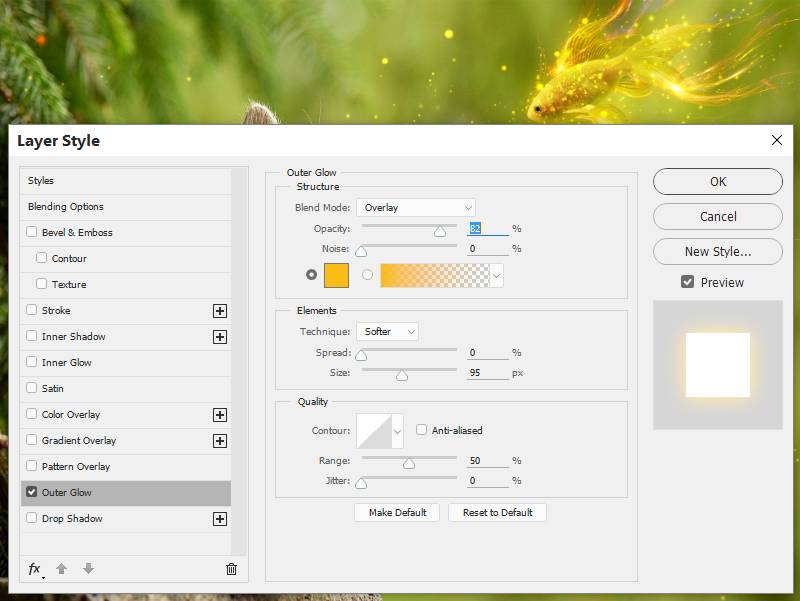Add another Drop Shadow with plus icon
This screenshot has height=601, width=800.
[220, 519]
